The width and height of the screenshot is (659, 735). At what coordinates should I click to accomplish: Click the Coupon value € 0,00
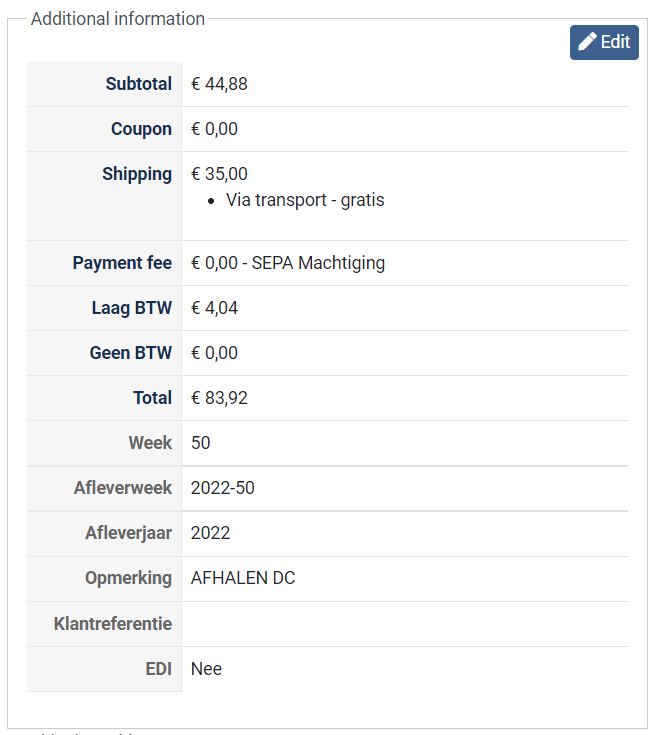(x=214, y=129)
